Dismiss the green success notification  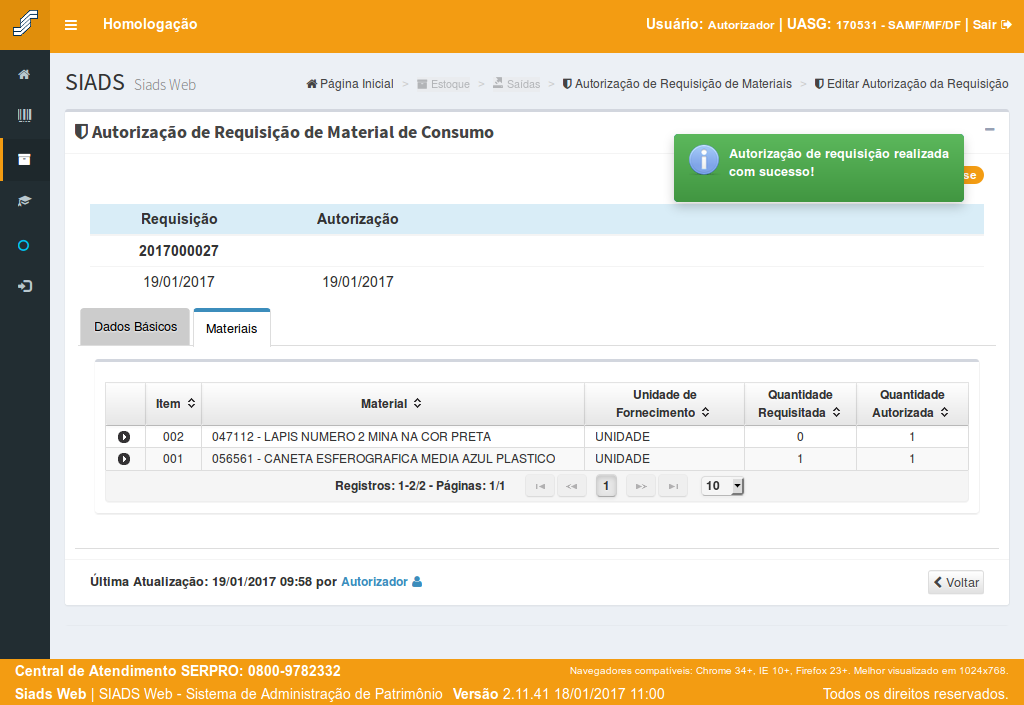tap(819, 168)
